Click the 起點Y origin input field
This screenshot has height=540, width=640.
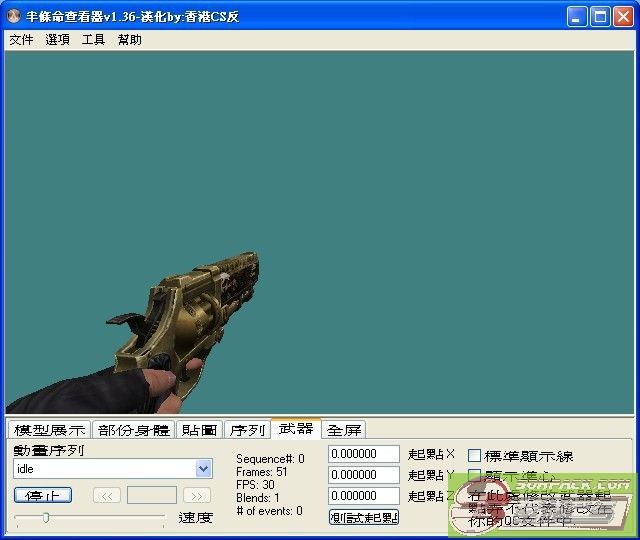pyautogui.click(x=364, y=475)
